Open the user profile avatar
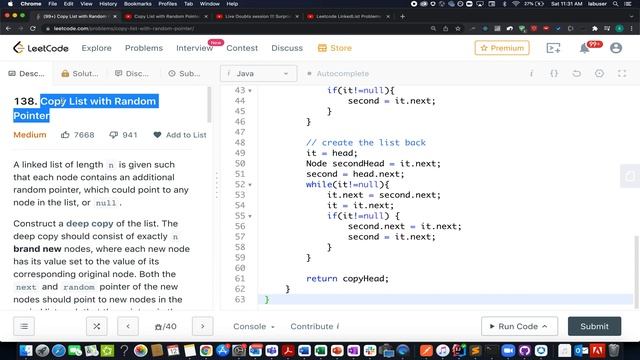This screenshot has height=360, width=640. tap(616, 48)
